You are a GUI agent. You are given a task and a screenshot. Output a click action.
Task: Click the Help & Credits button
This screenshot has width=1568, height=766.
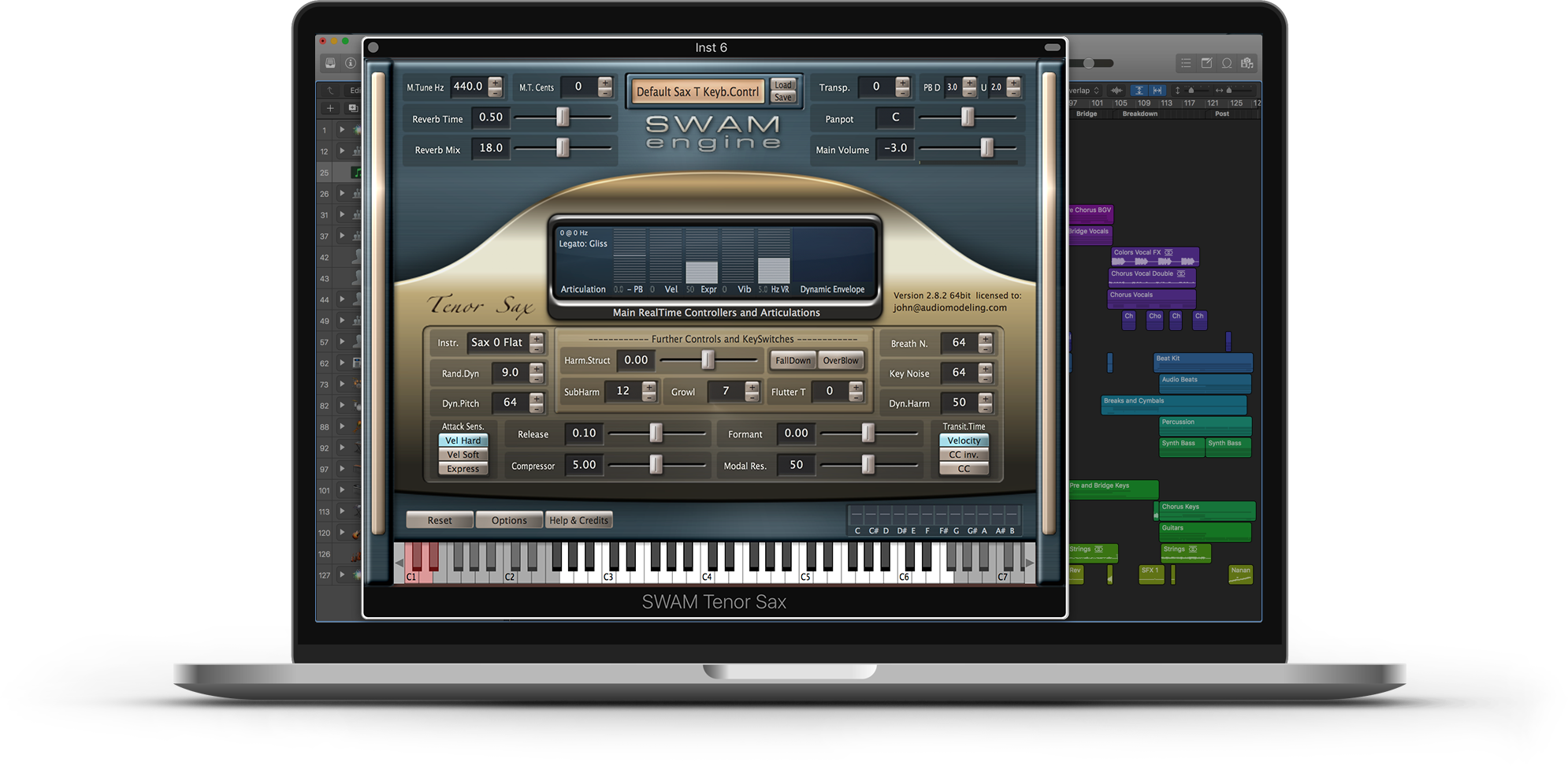[x=579, y=519]
